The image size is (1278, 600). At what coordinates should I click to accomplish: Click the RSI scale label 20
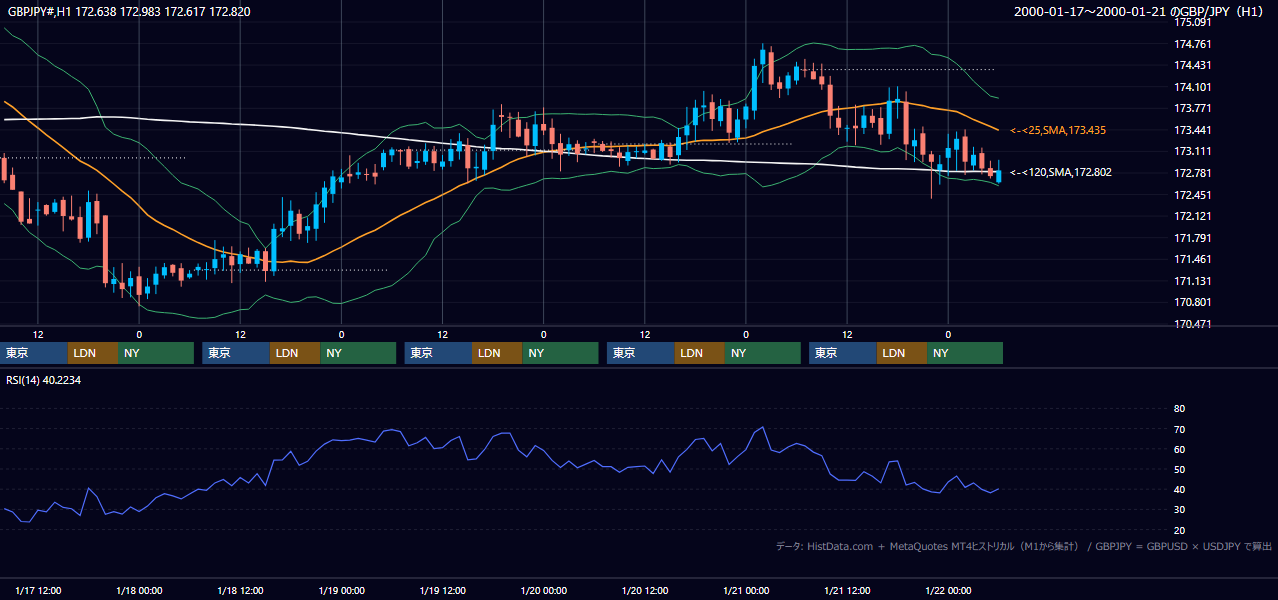click(1179, 530)
